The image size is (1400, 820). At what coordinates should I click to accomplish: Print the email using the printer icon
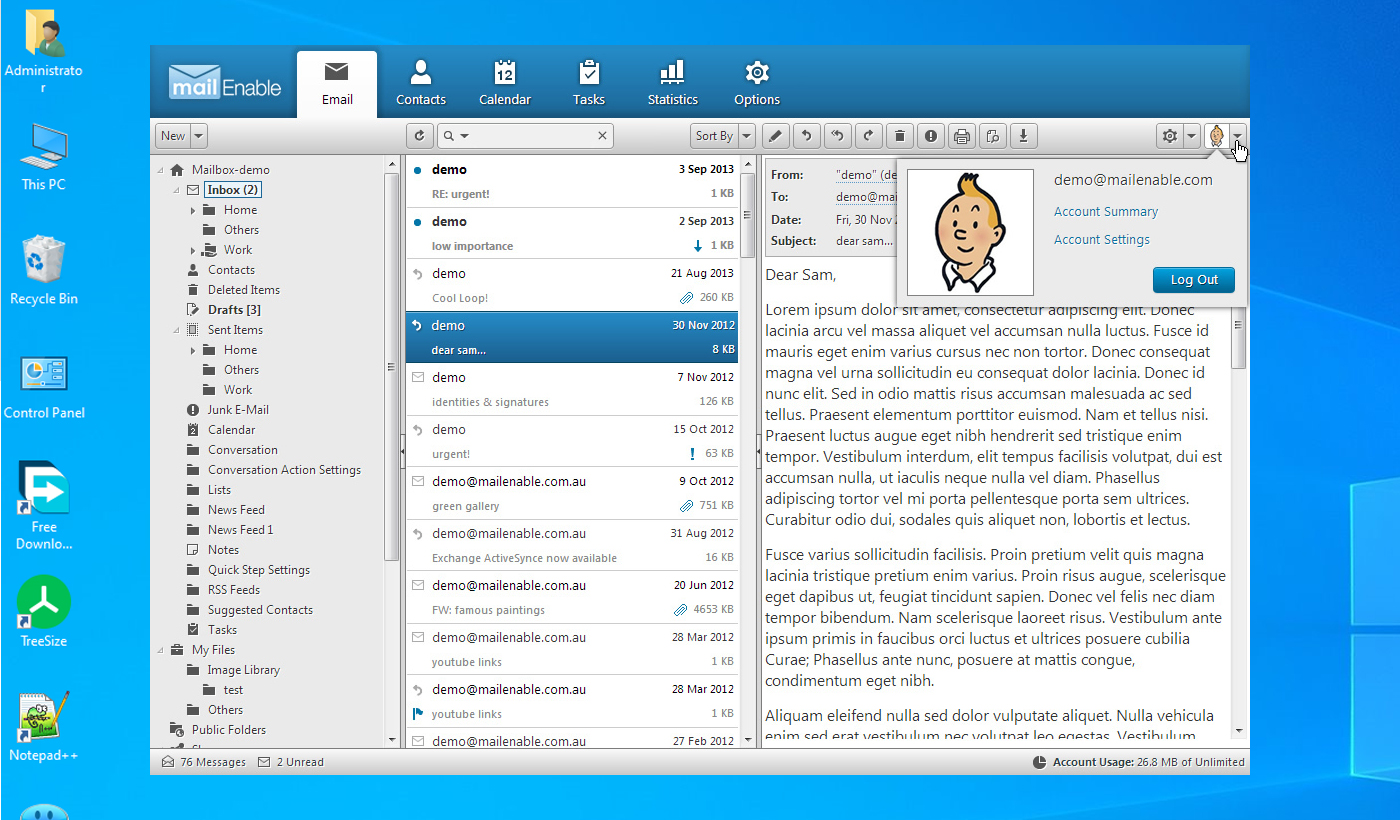click(x=961, y=136)
